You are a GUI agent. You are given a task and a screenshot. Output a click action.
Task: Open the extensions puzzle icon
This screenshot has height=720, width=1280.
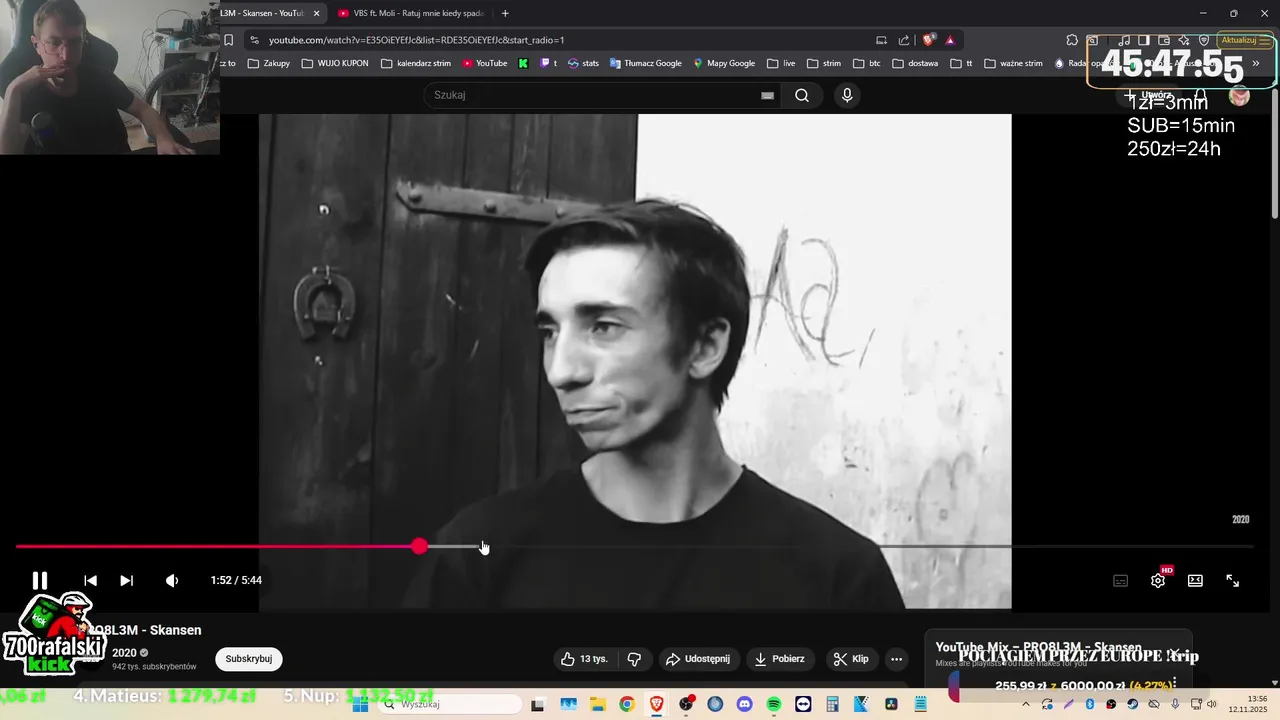tap(1072, 40)
